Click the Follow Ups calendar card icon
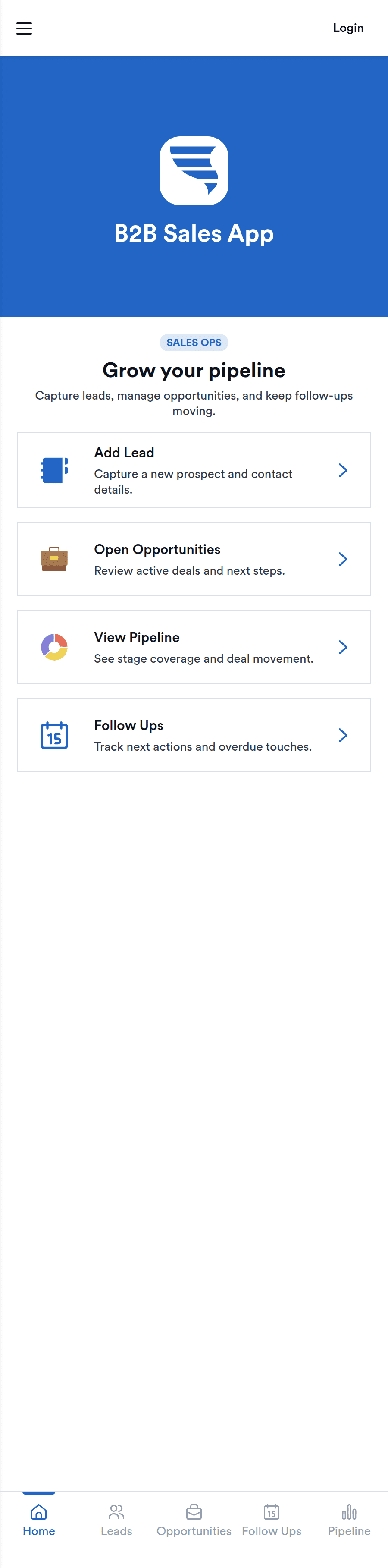Image resolution: width=388 pixels, height=1568 pixels. 54,735
